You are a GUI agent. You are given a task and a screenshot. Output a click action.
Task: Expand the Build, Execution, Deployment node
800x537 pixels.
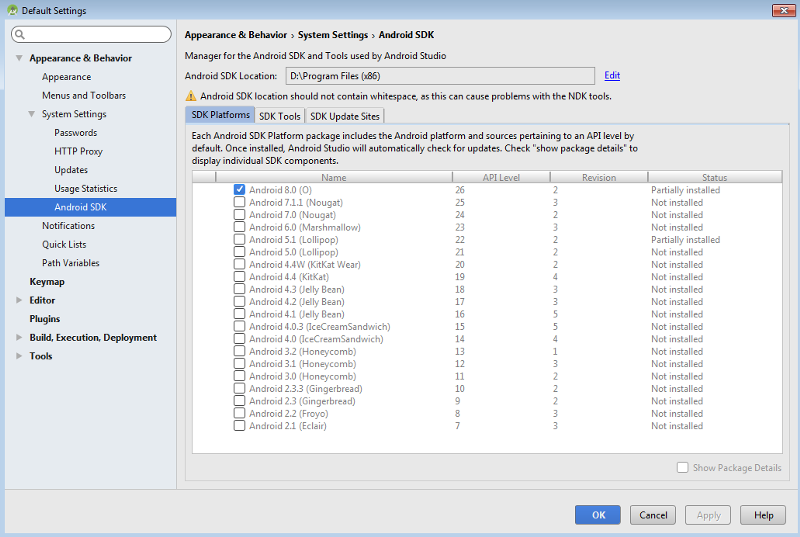tap(19, 337)
